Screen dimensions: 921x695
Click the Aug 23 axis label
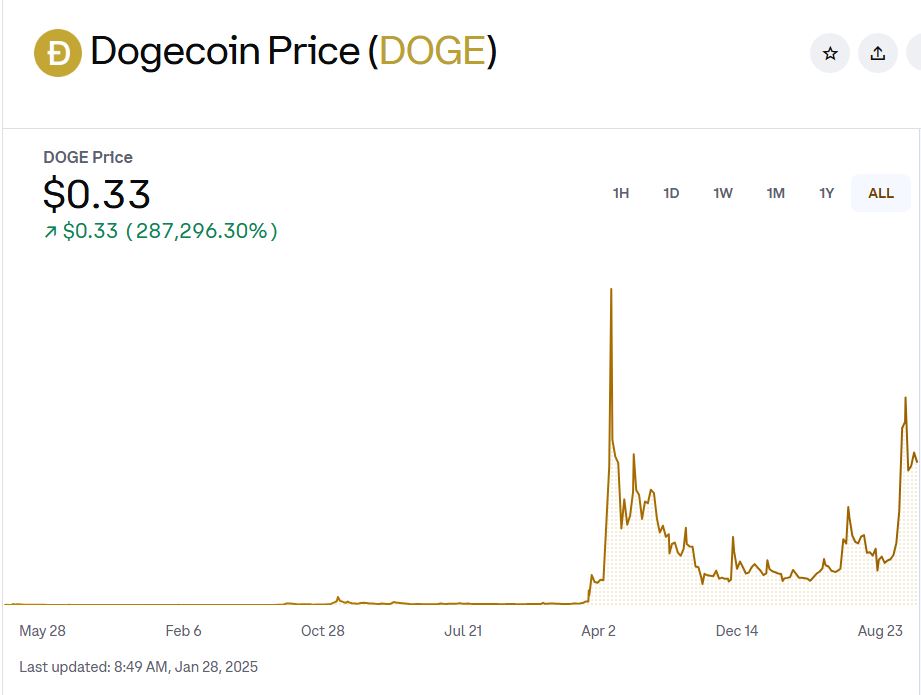click(880, 631)
